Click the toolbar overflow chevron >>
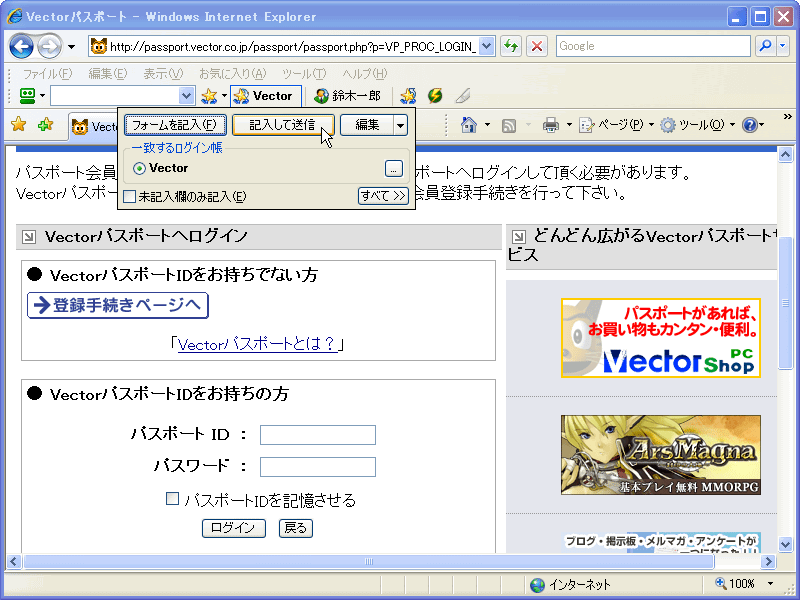The image size is (800, 600). [788, 117]
